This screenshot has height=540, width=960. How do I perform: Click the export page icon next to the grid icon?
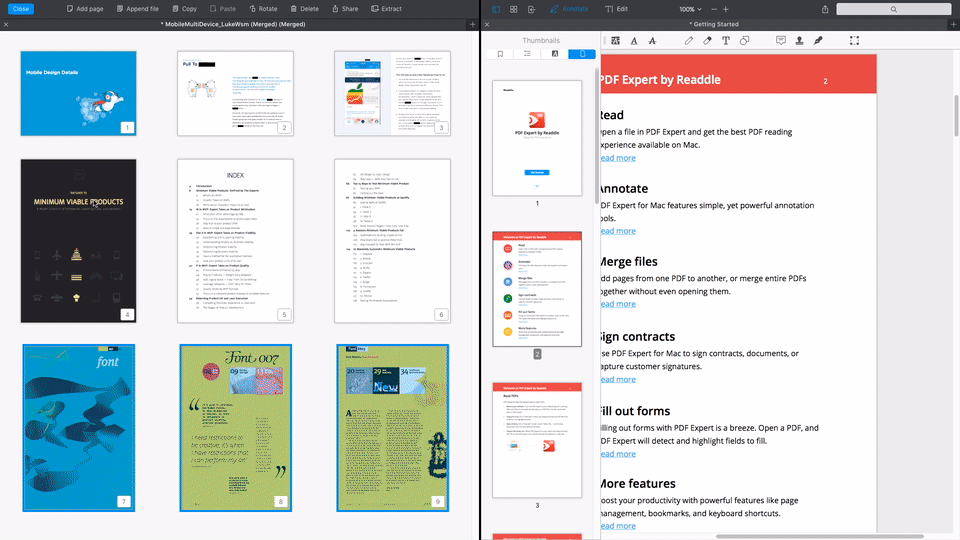point(531,9)
